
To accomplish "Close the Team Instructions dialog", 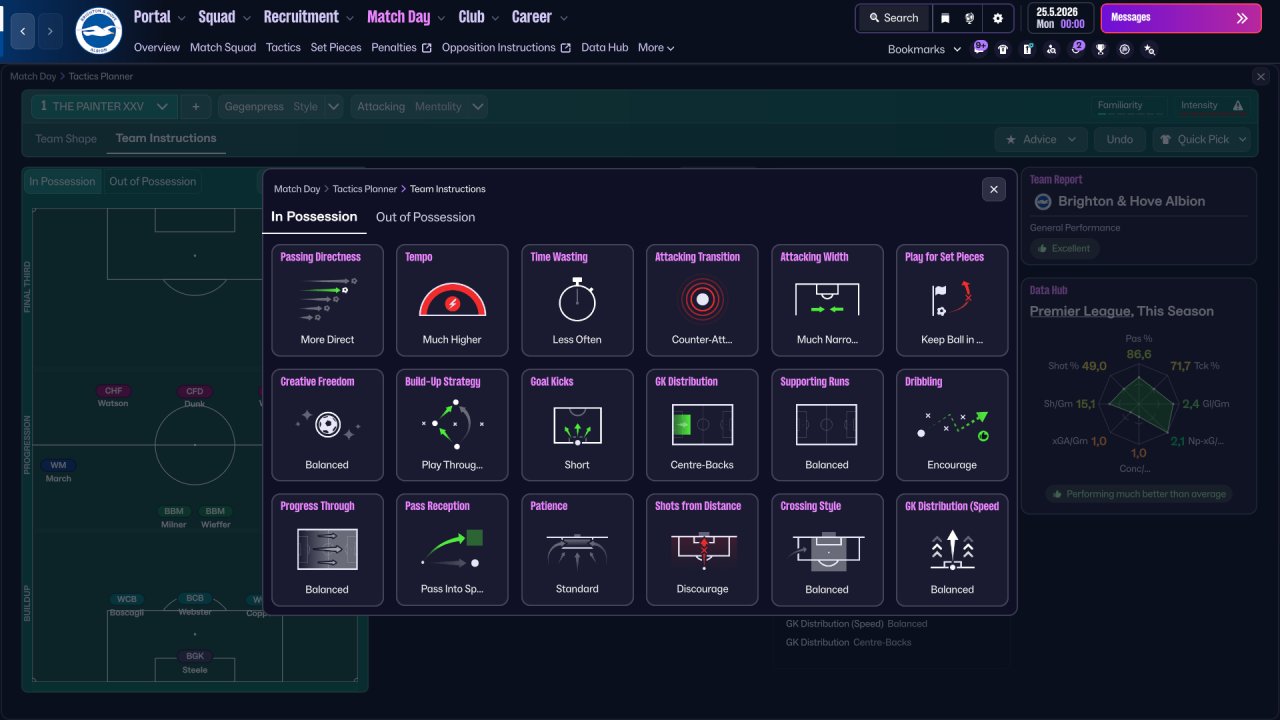I will tap(994, 189).
